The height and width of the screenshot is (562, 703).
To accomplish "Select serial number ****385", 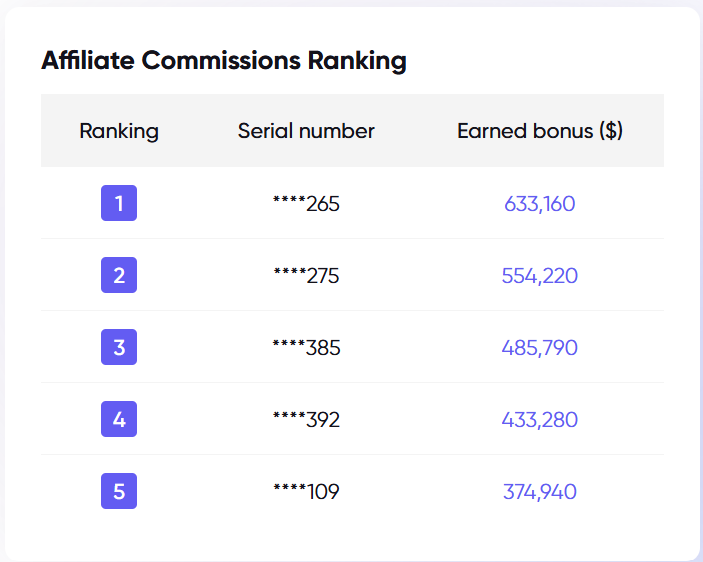I will tap(306, 348).
